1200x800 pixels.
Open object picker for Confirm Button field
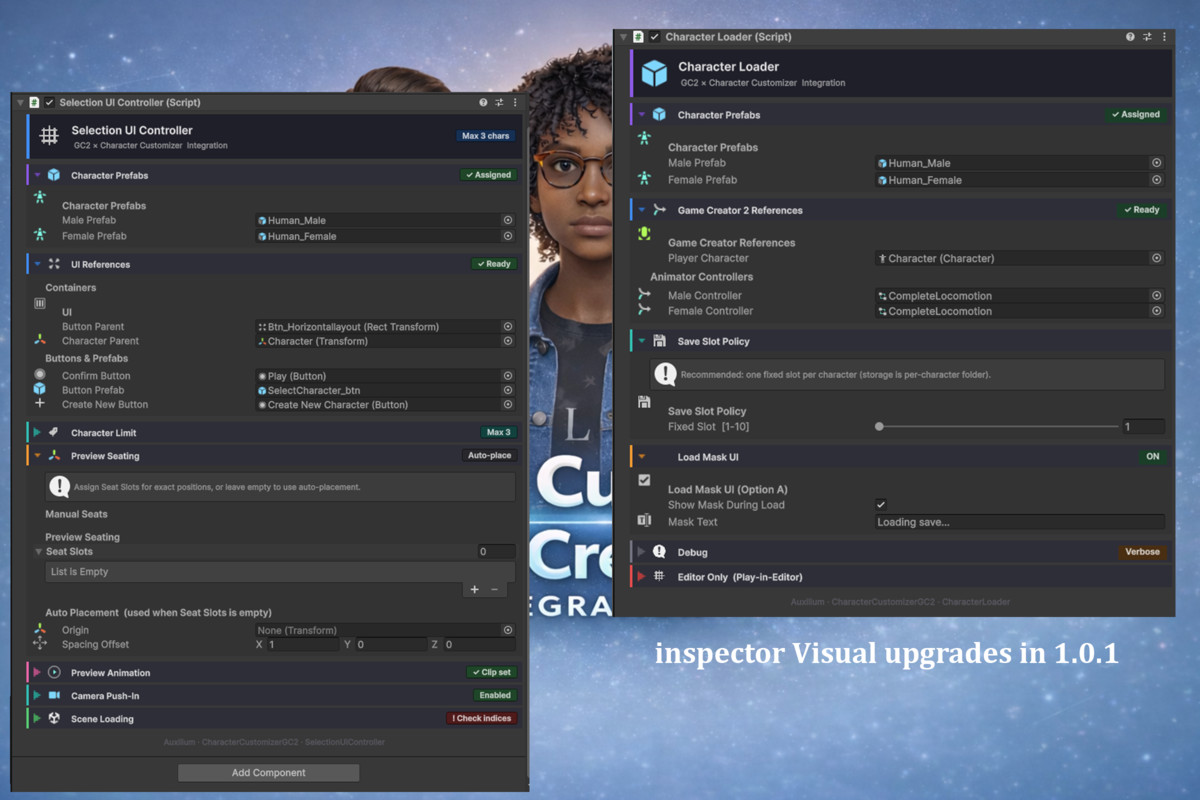coord(508,376)
